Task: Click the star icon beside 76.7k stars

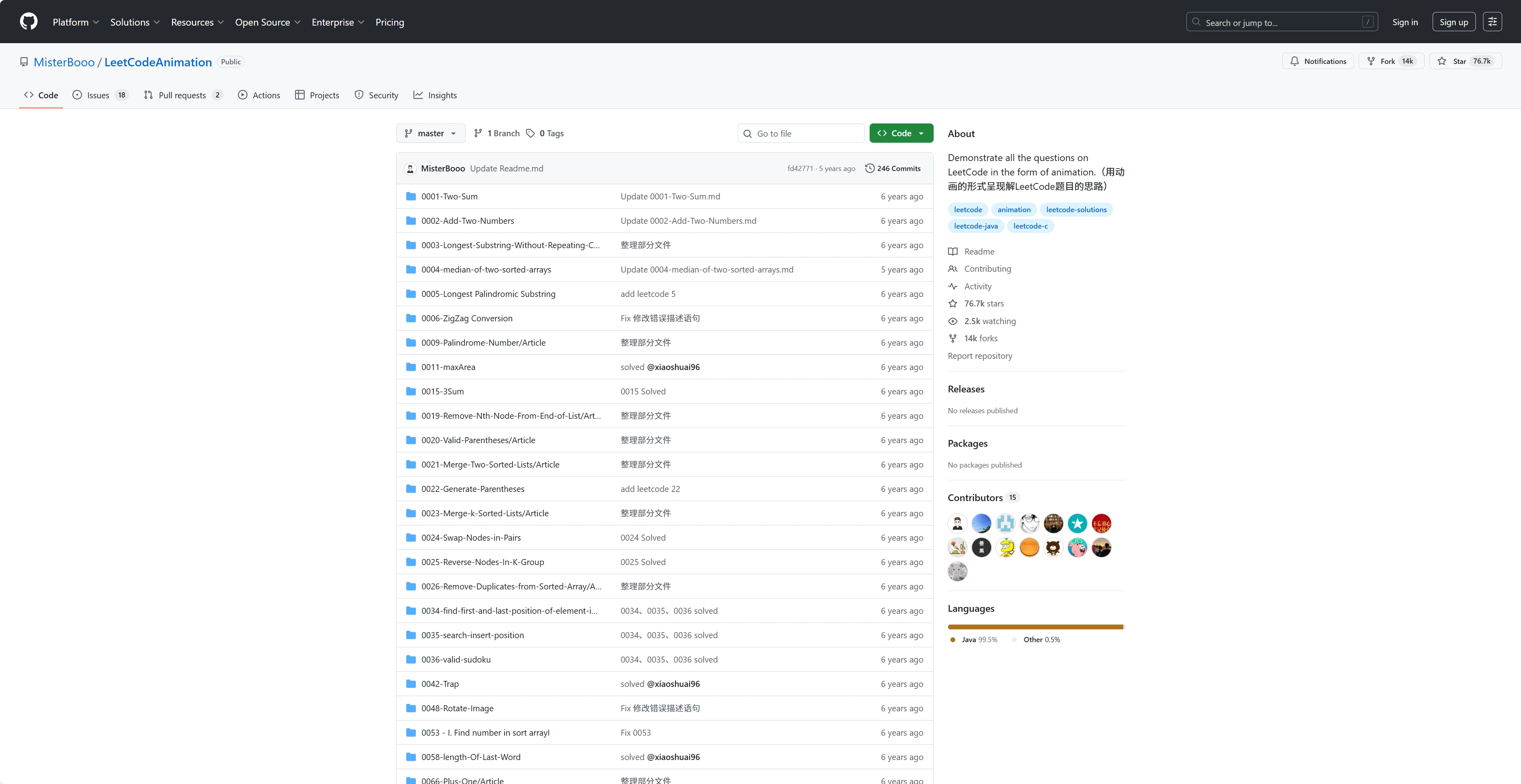Action: point(953,304)
